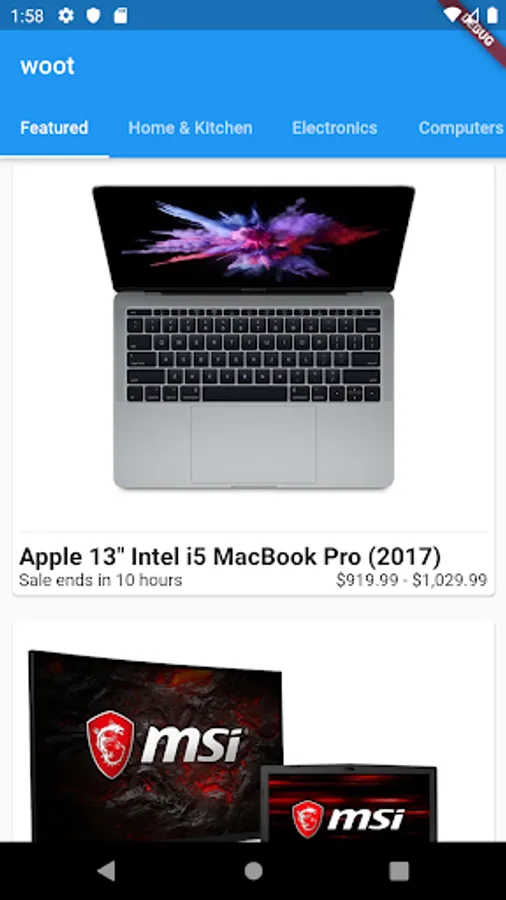
Task: Switch to the Home & Kitchen tab
Action: tap(190, 127)
